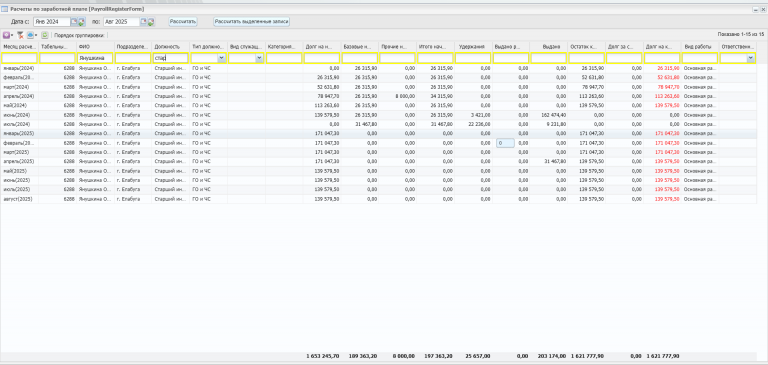Click the green refresh icon beside end date
This screenshot has width=768, height=365.
point(151,22)
